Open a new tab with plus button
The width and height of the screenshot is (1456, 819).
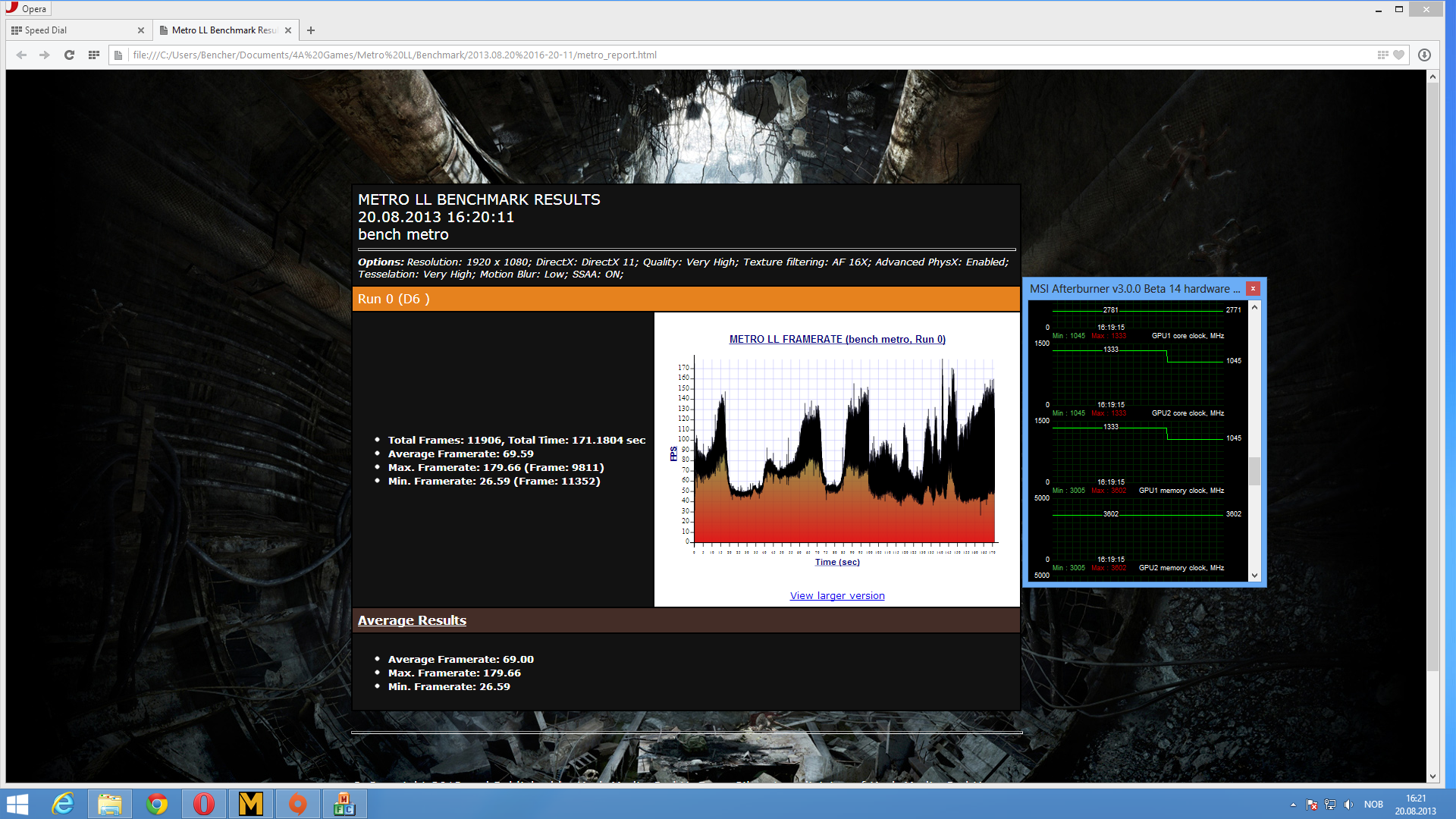[311, 30]
